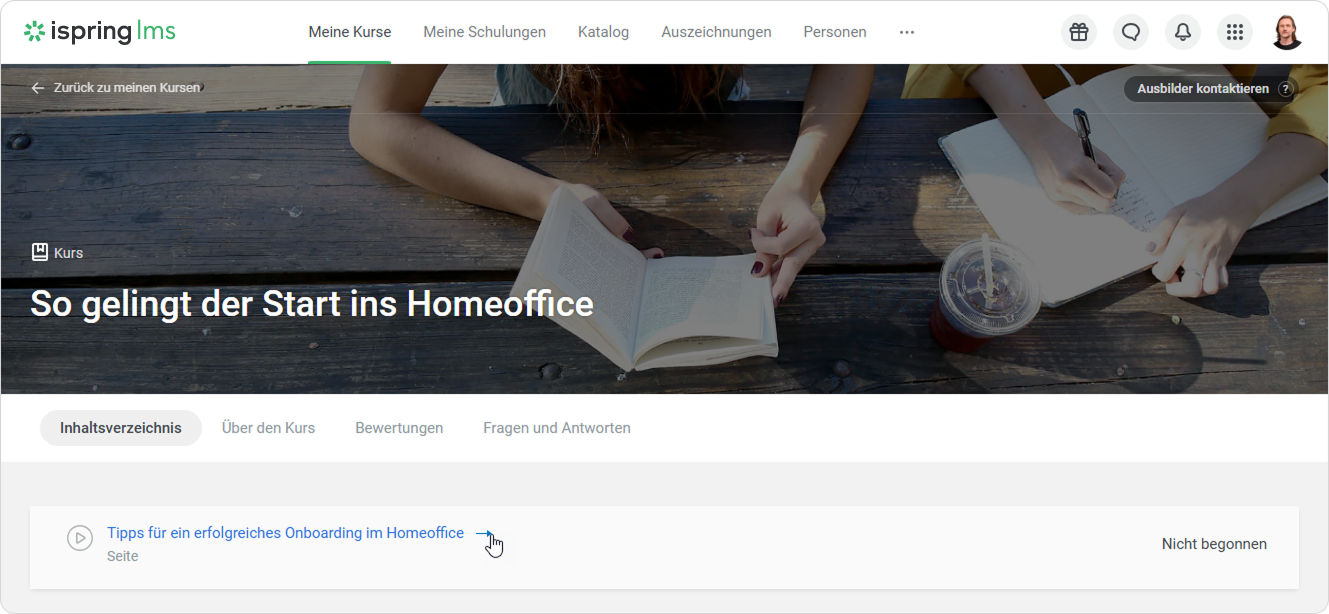Show the Bewertungen tab
The height and width of the screenshot is (614, 1329).
click(x=399, y=428)
